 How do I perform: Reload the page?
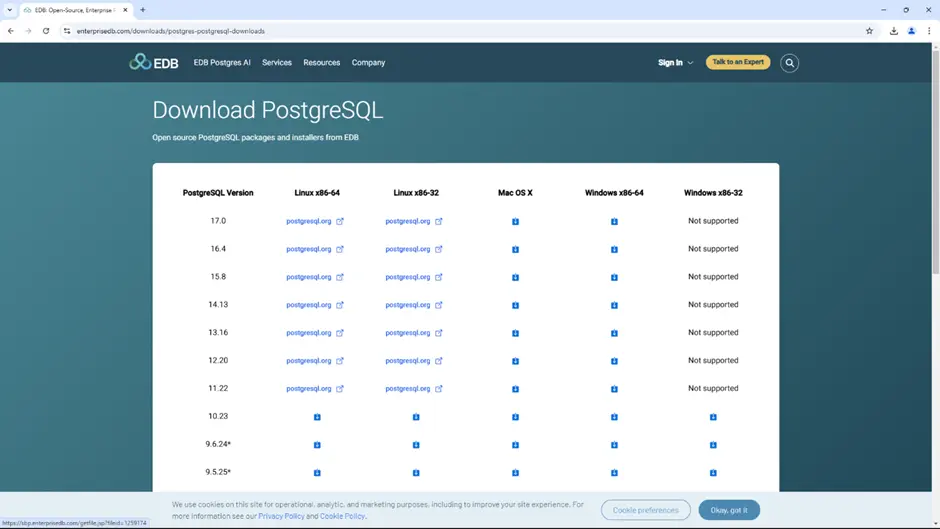click(x=46, y=31)
